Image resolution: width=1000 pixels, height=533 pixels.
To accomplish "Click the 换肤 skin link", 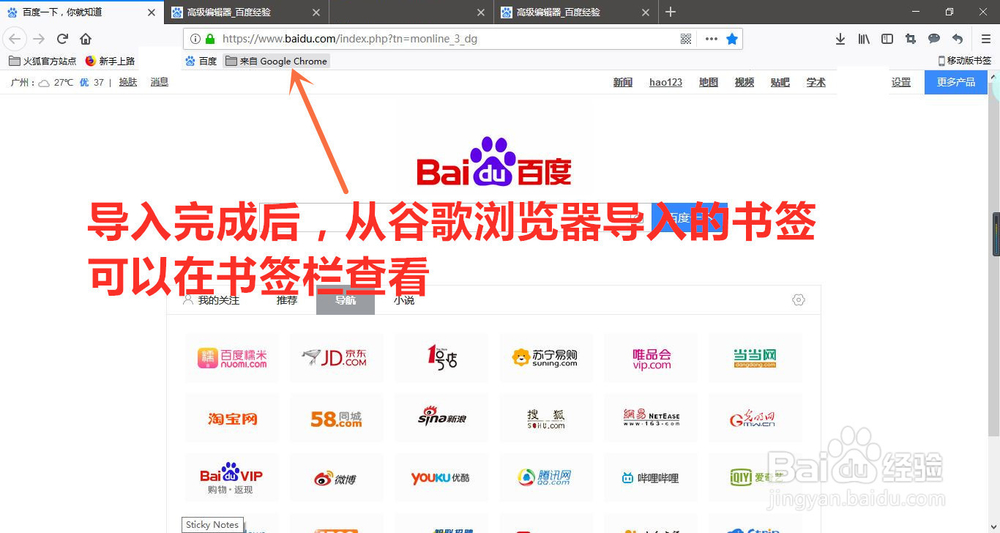I will pyautogui.click(x=128, y=82).
